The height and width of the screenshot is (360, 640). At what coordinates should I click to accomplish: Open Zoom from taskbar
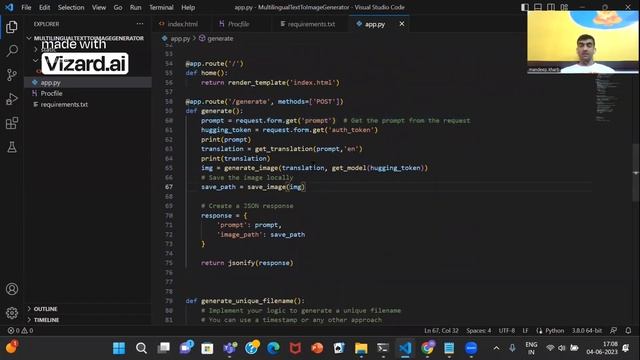point(471,348)
